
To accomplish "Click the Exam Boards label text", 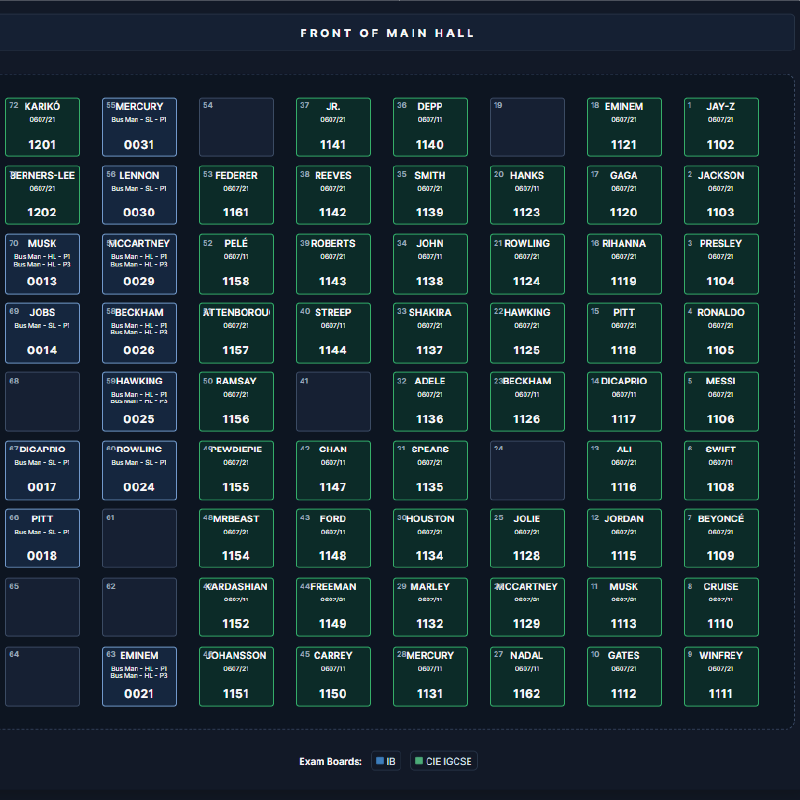I will (x=330, y=761).
